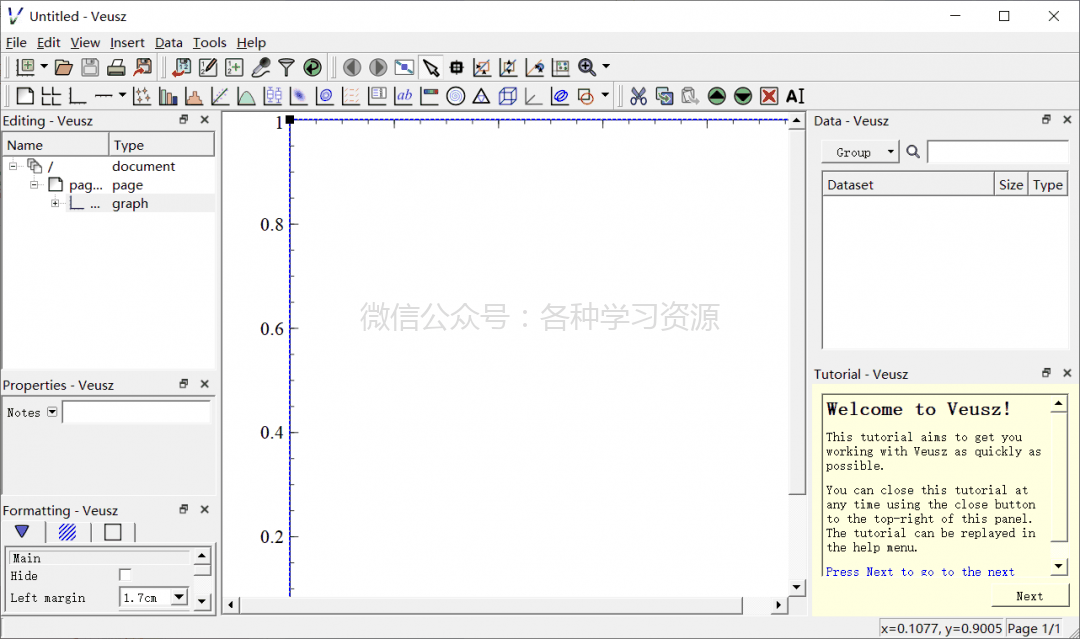Screen dimensions: 1080x639
Task: Click the Rename widget AI icon
Action: pos(794,96)
